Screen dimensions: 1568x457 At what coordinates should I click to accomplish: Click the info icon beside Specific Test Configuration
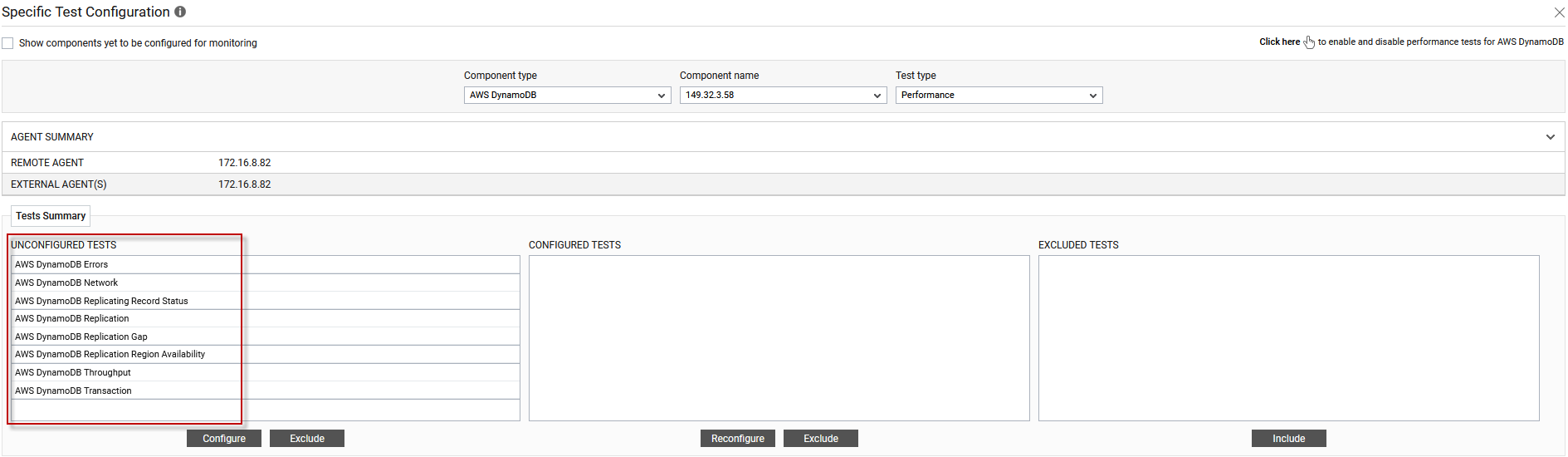click(180, 12)
